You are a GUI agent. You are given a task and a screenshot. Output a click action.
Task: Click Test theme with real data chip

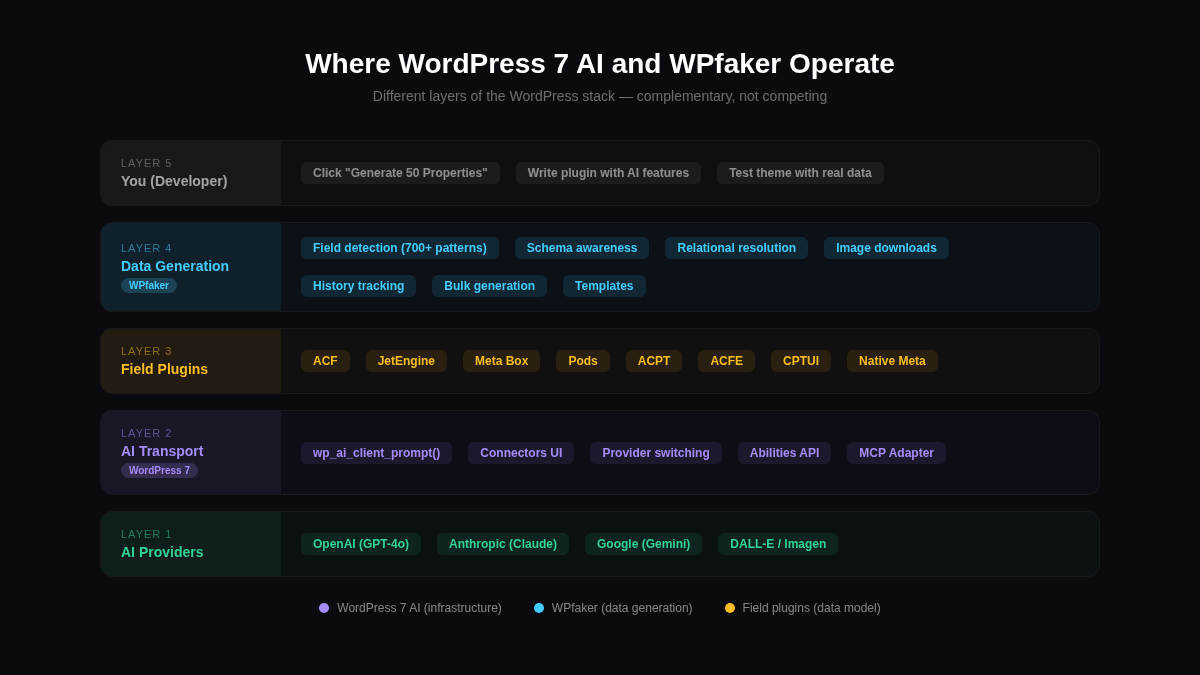point(800,173)
